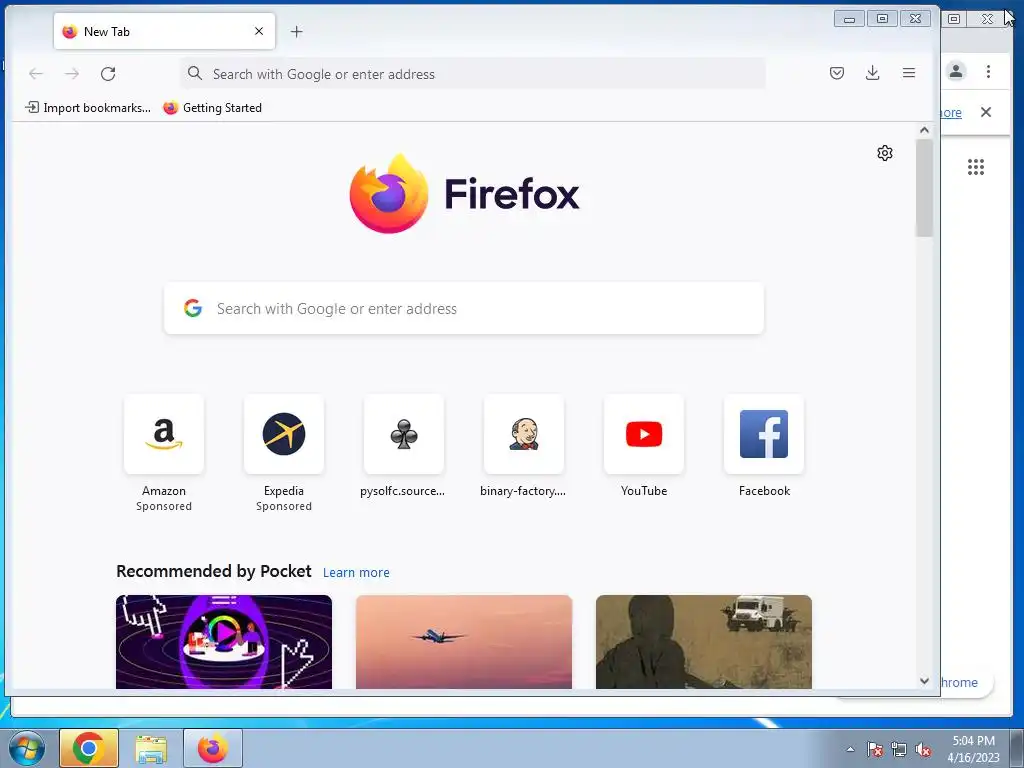
Task: Click Learn more next to Pocket
Action: [356, 573]
